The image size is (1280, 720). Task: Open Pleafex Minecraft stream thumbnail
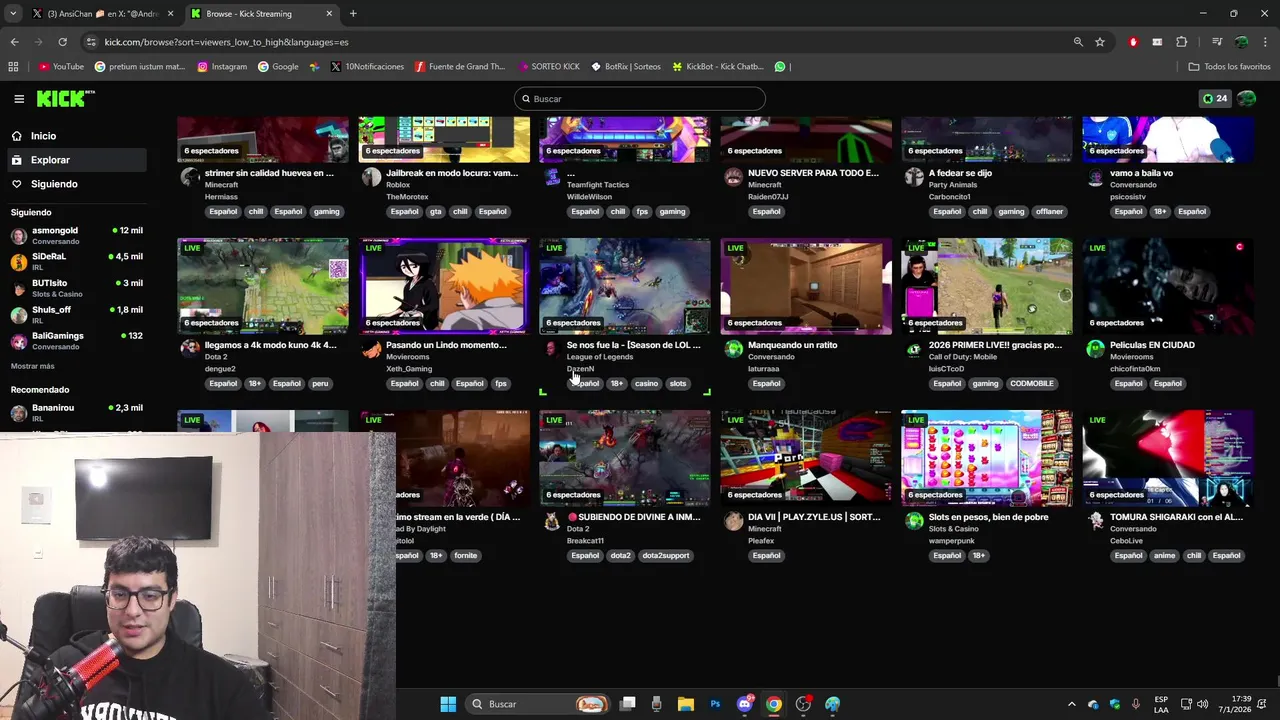tap(806, 458)
